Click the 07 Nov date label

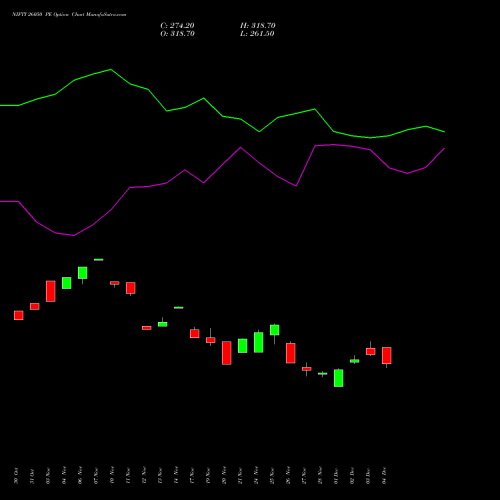(96, 476)
